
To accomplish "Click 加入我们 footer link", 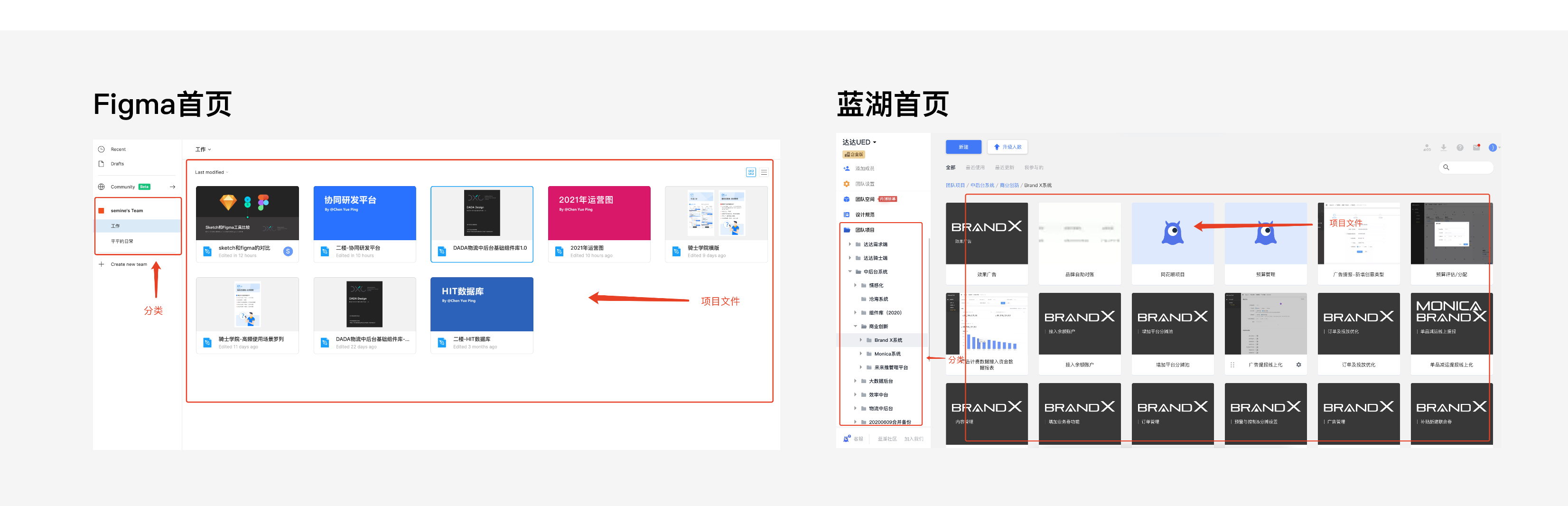I will (x=914, y=439).
